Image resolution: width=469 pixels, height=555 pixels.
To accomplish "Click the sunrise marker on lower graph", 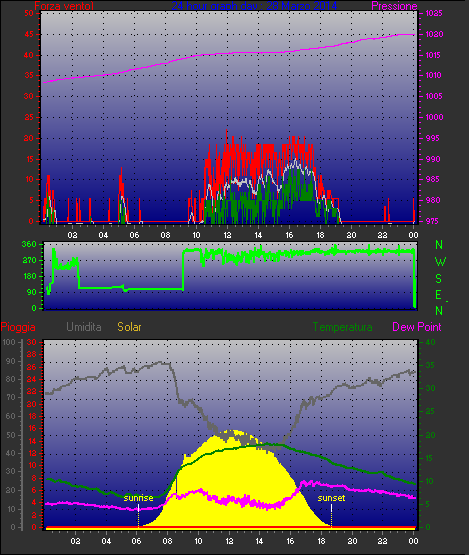I will tap(138, 498).
